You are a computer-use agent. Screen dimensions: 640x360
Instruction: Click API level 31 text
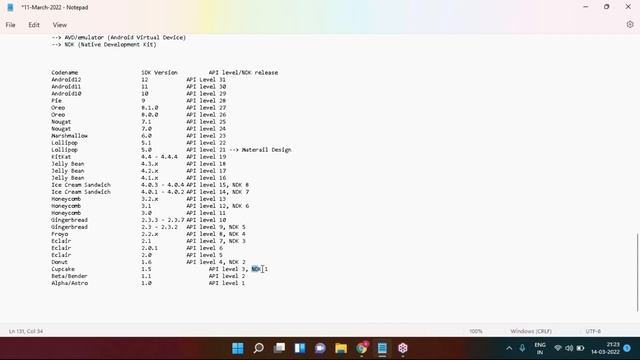click(x=206, y=80)
